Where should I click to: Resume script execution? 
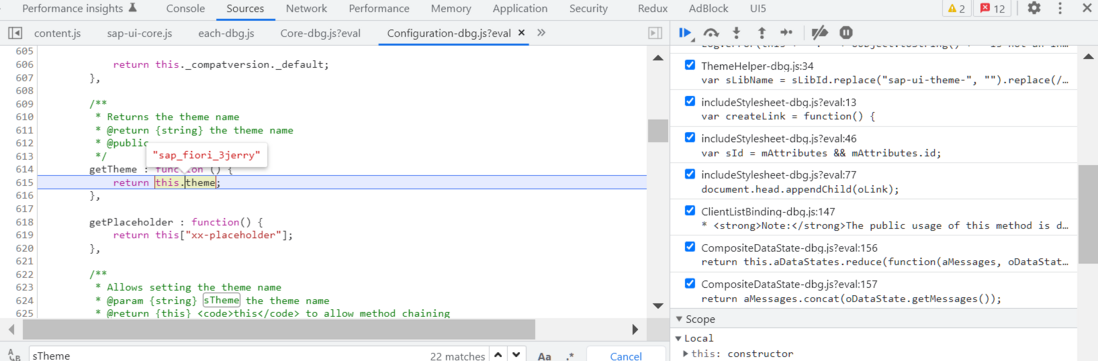tap(686, 32)
